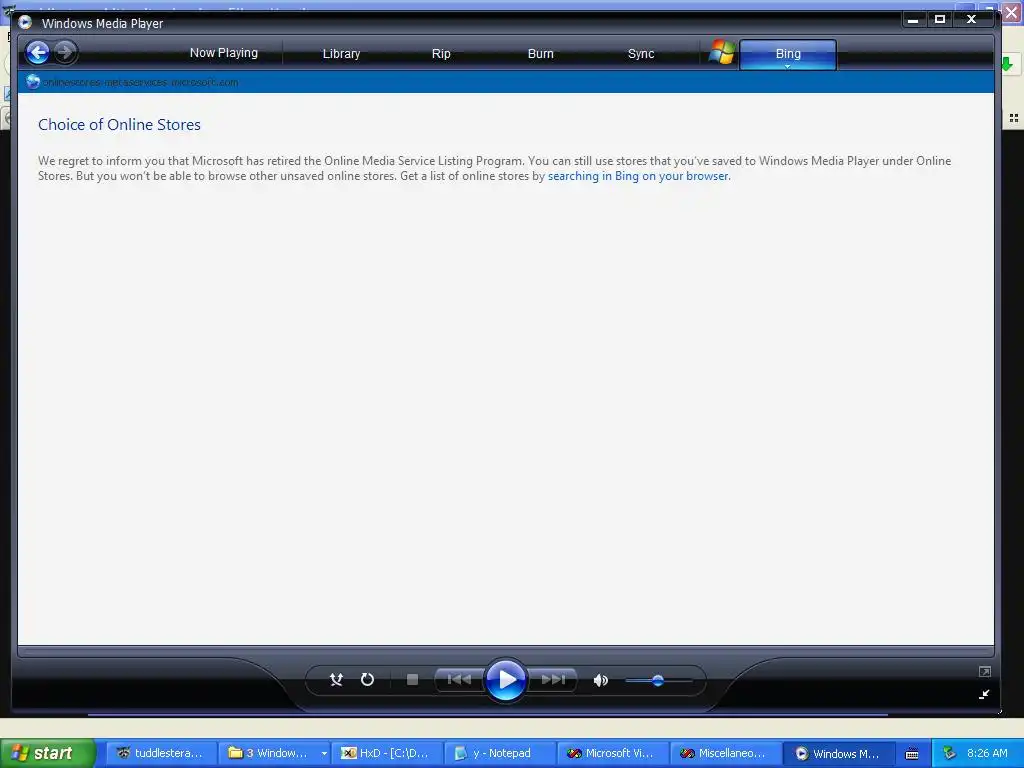1024x768 pixels.
Task: Switch to HxD taskbar window
Action: click(x=387, y=753)
